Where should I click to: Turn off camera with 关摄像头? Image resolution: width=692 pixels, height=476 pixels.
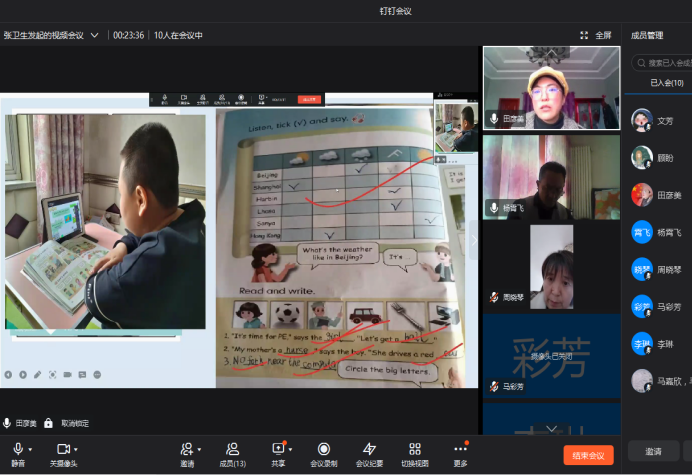pyautogui.click(x=63, y=454)
